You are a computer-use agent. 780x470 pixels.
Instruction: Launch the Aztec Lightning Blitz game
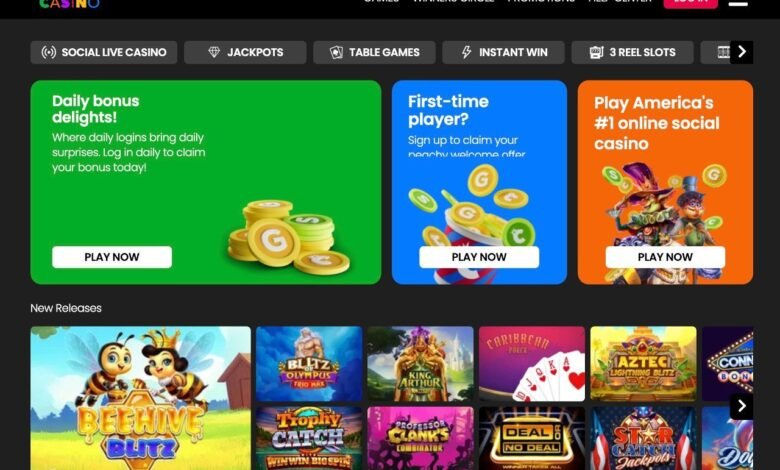pyautogui.click(x=643, y=364)
